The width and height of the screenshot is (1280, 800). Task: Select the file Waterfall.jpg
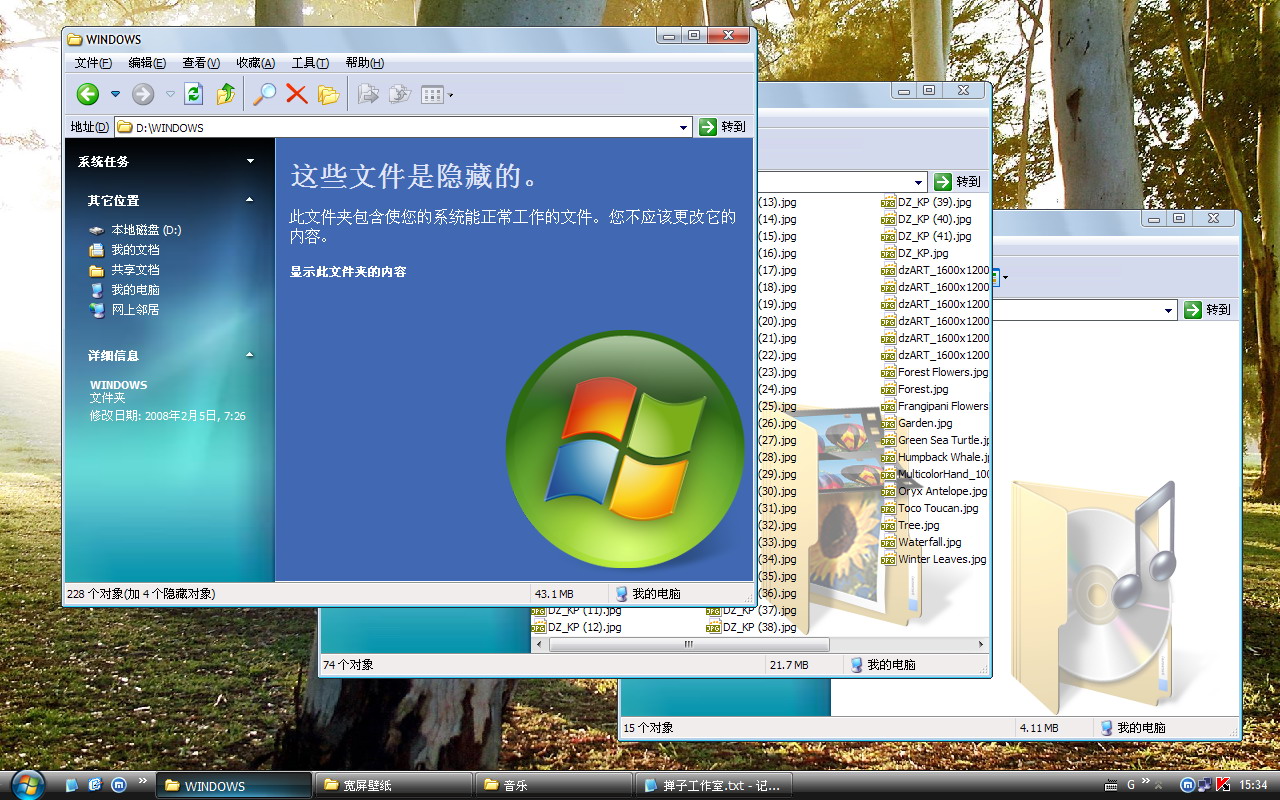(x=922, y=542)
